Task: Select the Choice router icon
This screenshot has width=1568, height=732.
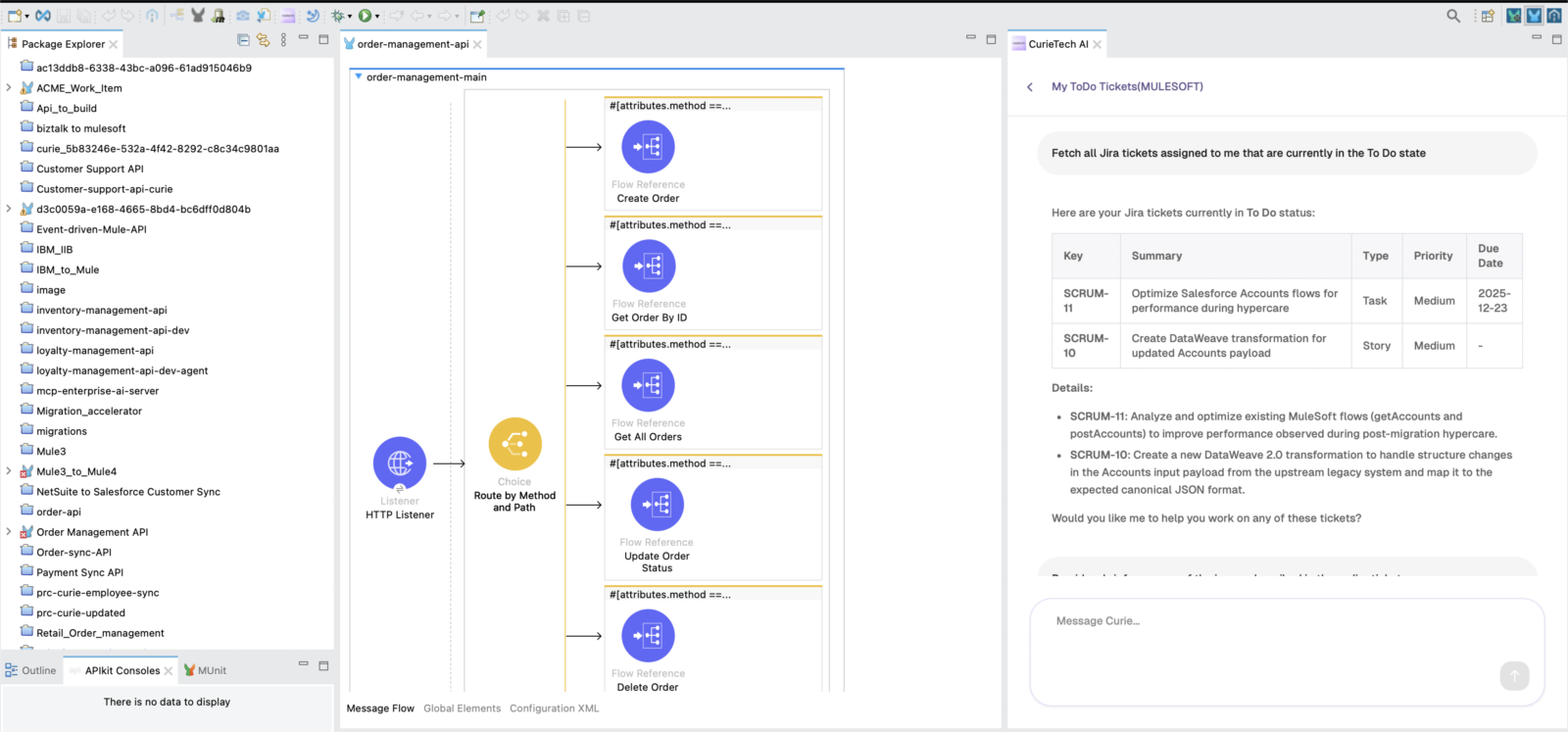Action: point(515,444)
